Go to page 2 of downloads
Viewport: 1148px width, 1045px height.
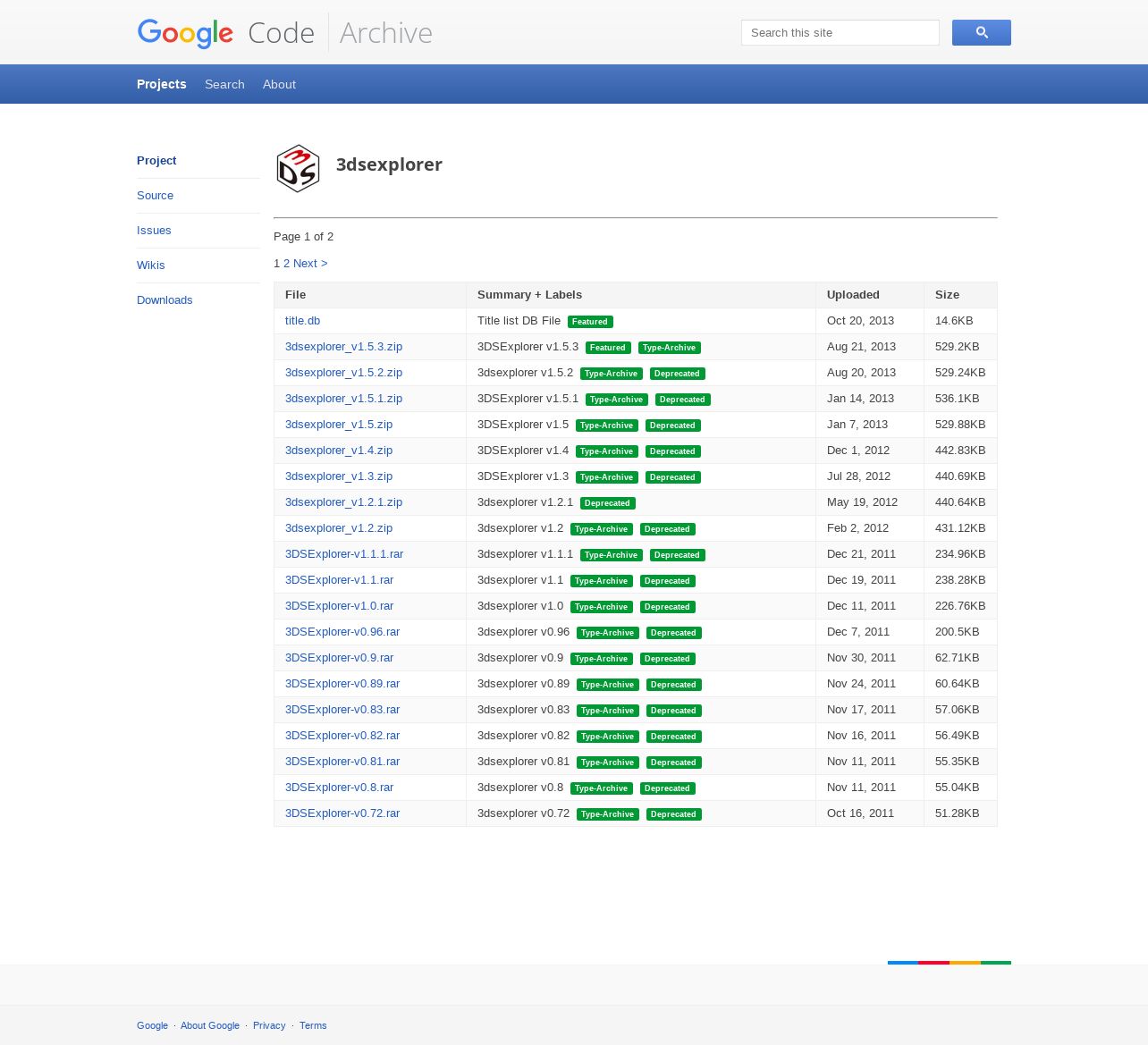286,264
